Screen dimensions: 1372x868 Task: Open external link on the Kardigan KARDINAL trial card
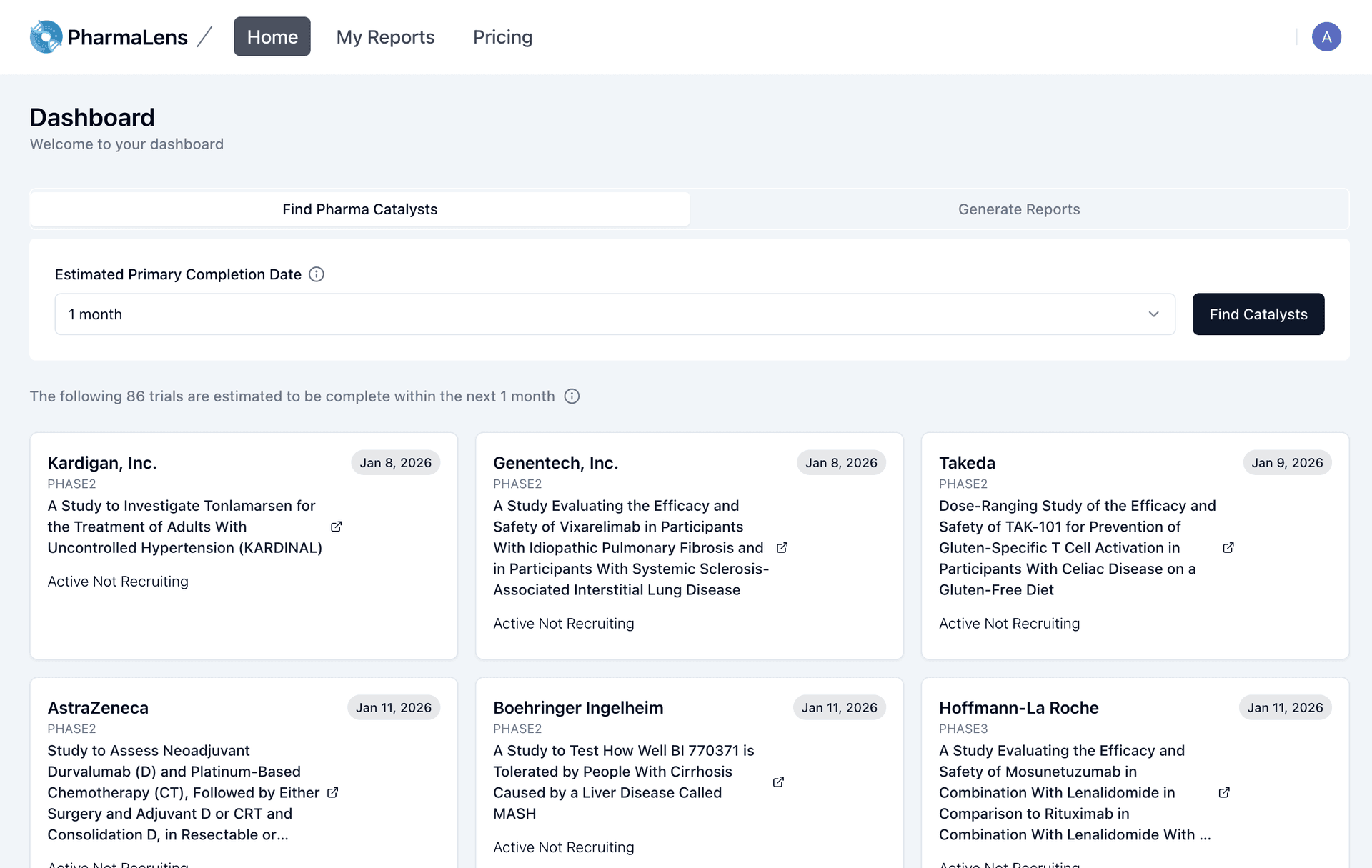(x=336, y=527)
